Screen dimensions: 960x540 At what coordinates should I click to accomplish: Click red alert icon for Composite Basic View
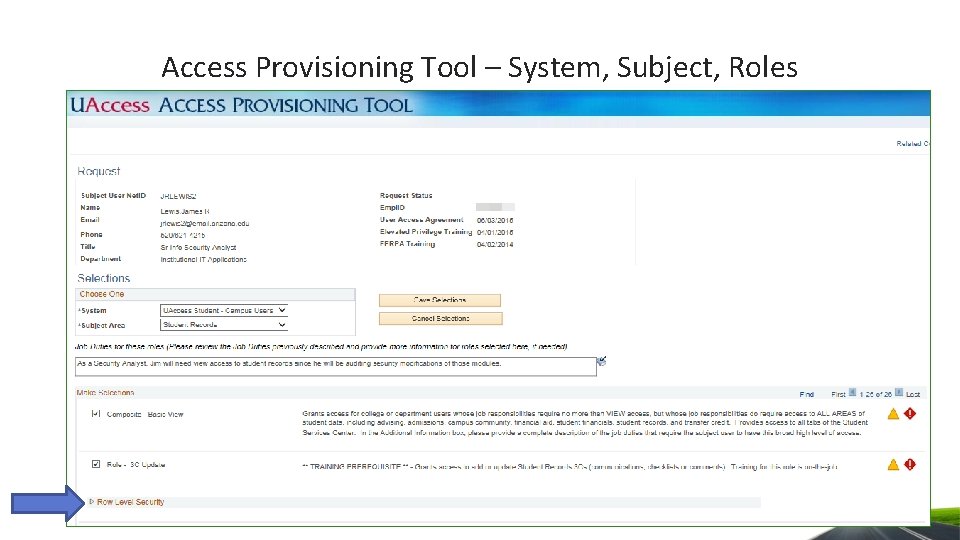coord(910,414)
